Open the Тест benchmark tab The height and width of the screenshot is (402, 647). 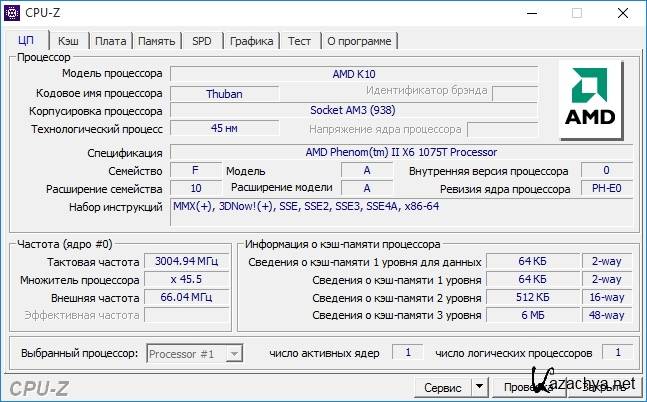pyautogui.click(x=299, y=40)
